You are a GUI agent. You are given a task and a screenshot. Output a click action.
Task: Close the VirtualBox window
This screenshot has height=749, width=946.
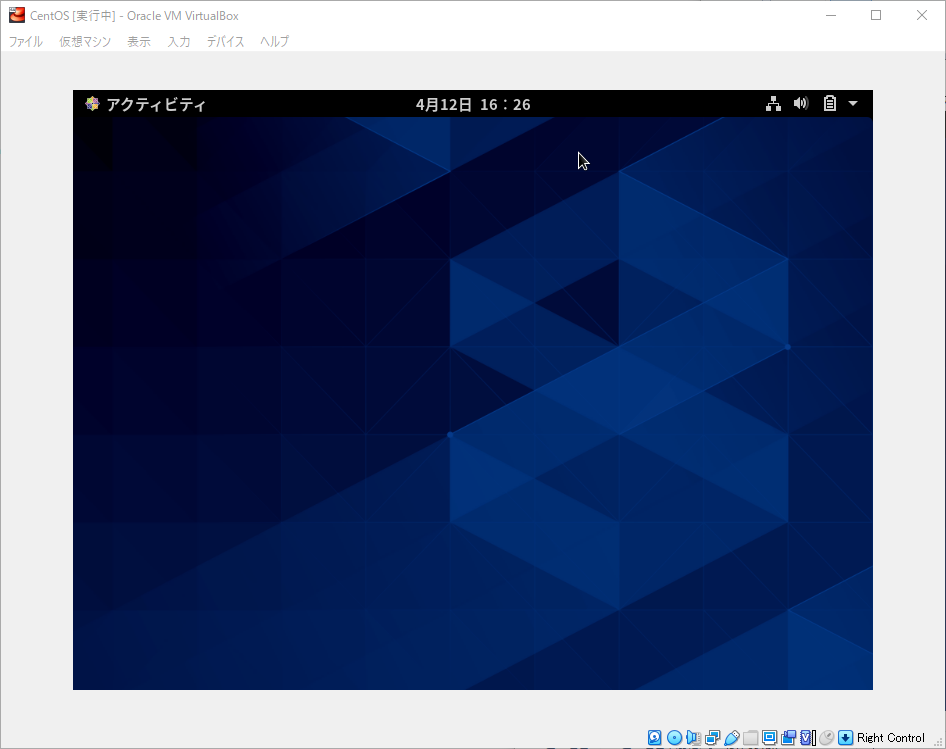click(922, 15)
